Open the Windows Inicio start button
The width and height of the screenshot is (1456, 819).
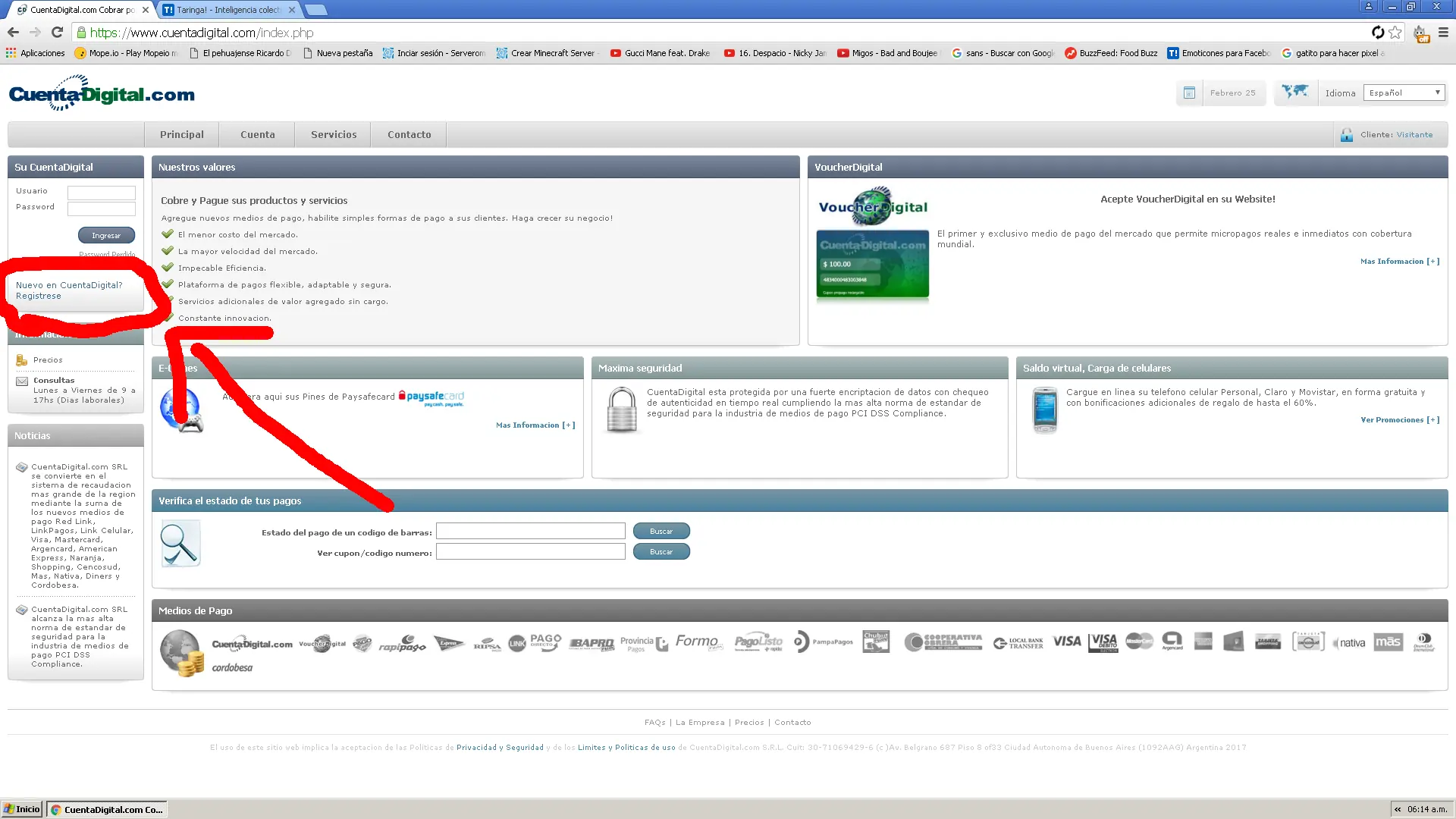click(x=21, y=809)
